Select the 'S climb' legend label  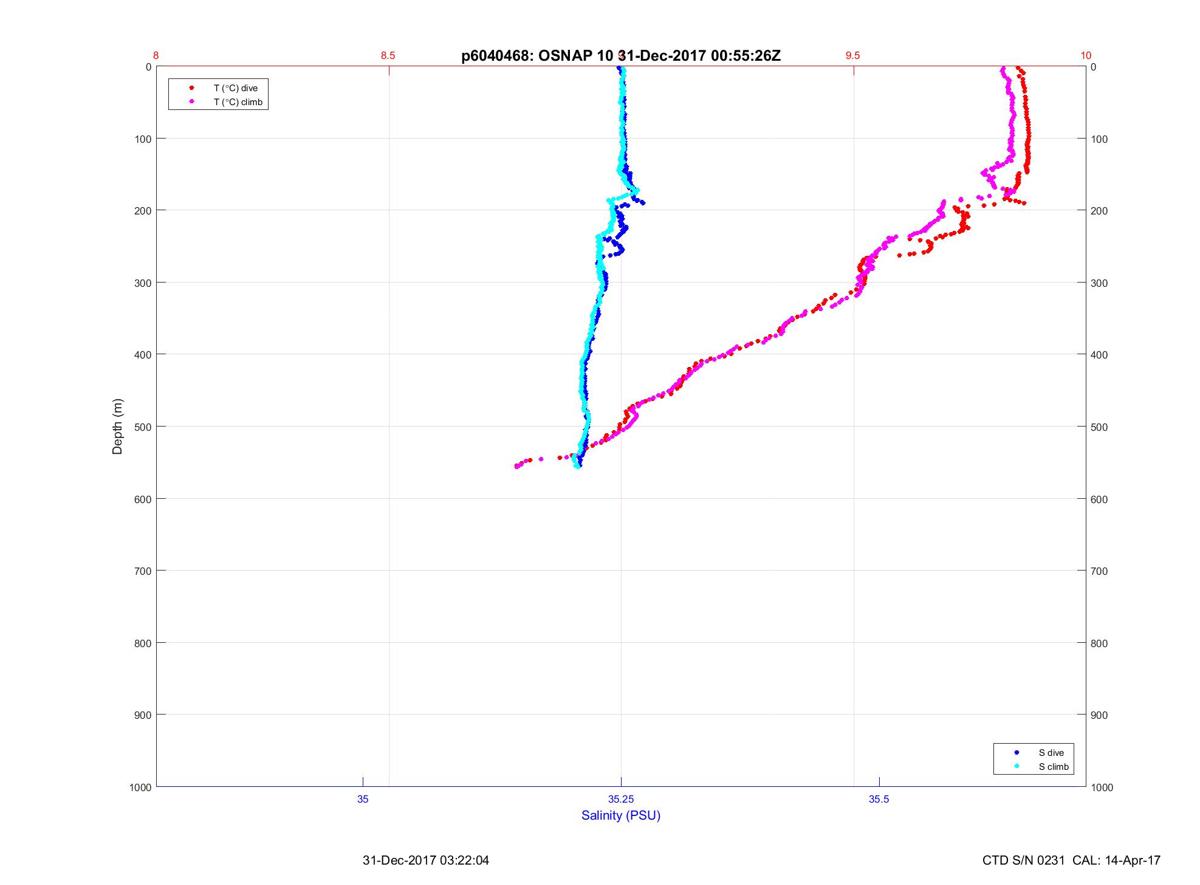[1054, 766]
